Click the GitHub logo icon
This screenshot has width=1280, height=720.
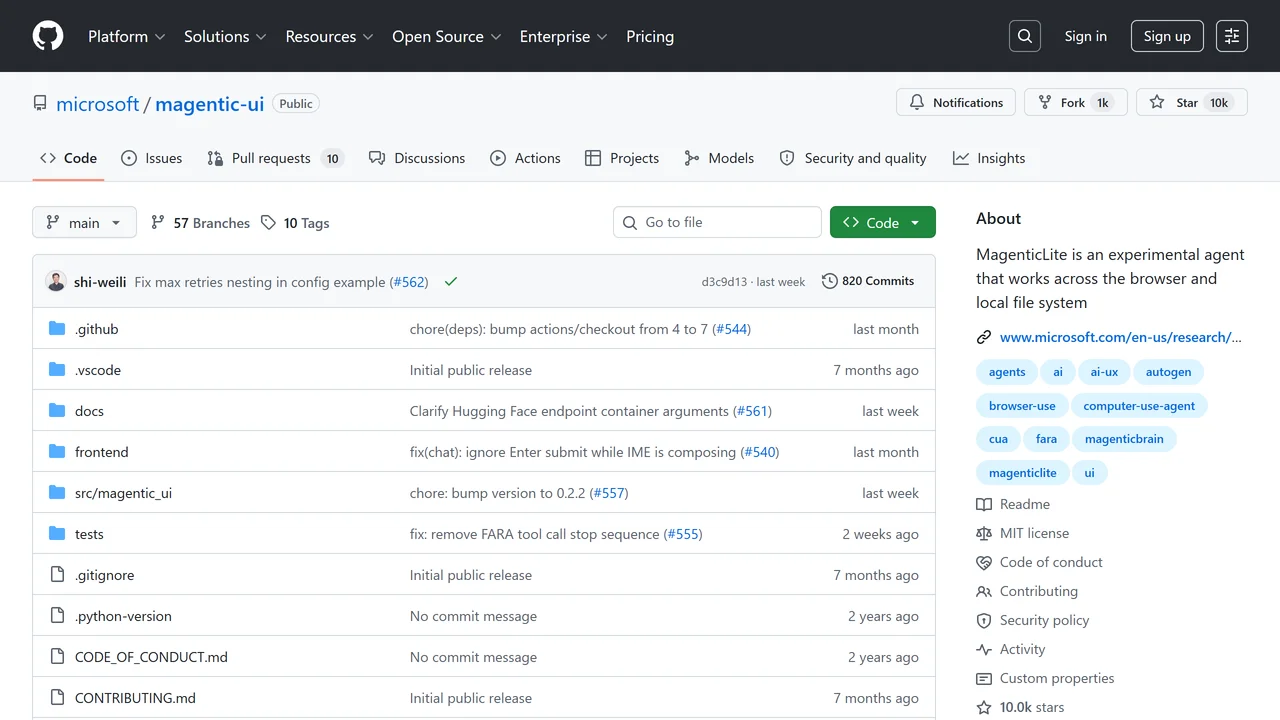[x=48, y=36]
